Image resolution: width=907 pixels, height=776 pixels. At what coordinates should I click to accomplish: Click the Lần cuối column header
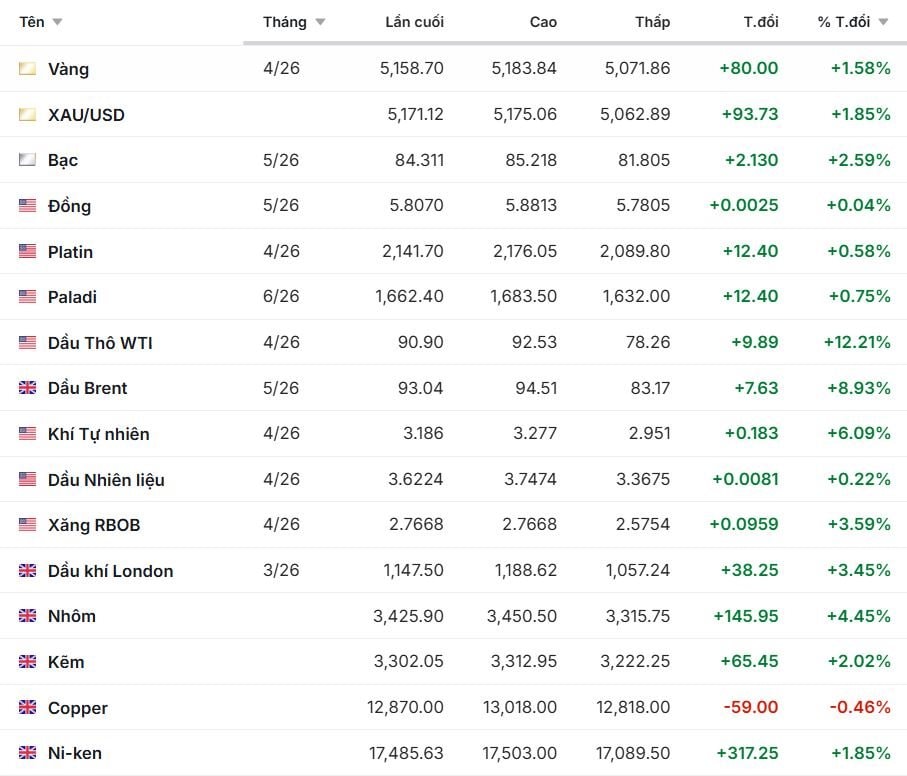pos(414,22)
